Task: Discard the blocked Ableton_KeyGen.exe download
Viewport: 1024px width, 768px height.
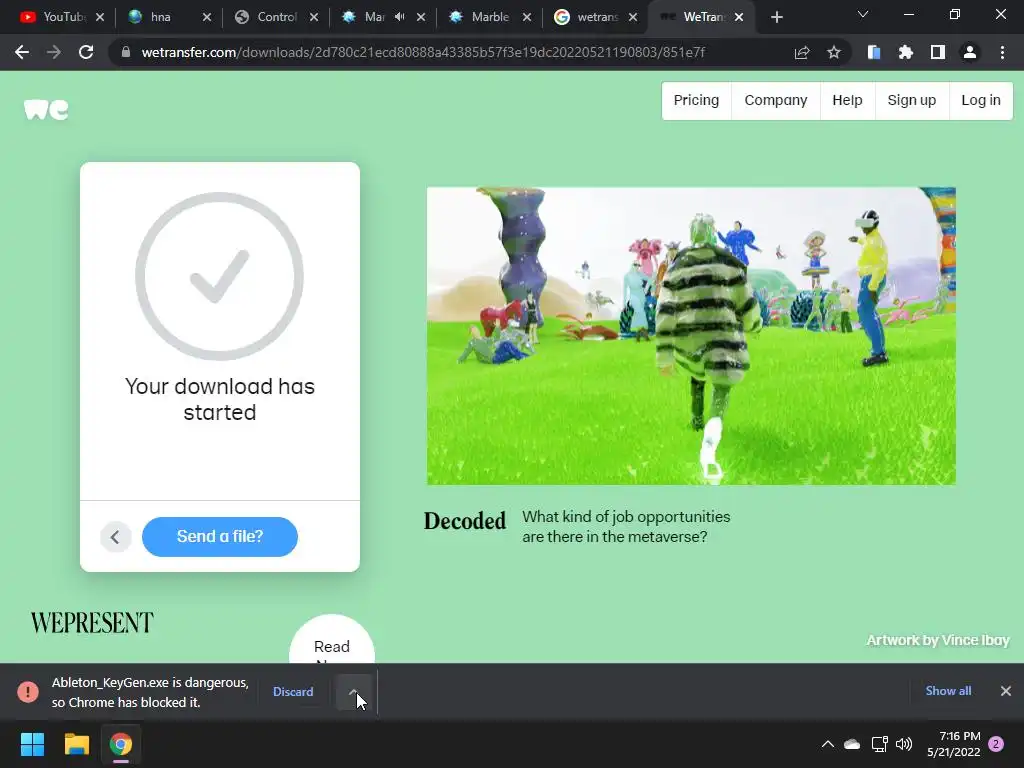Action: click(x=293, y=692)
